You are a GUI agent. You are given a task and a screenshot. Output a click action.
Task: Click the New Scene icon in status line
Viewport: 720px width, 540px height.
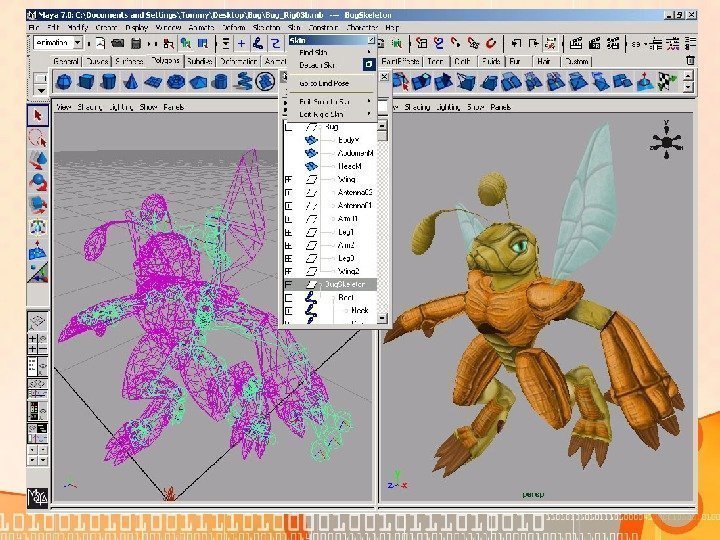click(x=100, y=43)
